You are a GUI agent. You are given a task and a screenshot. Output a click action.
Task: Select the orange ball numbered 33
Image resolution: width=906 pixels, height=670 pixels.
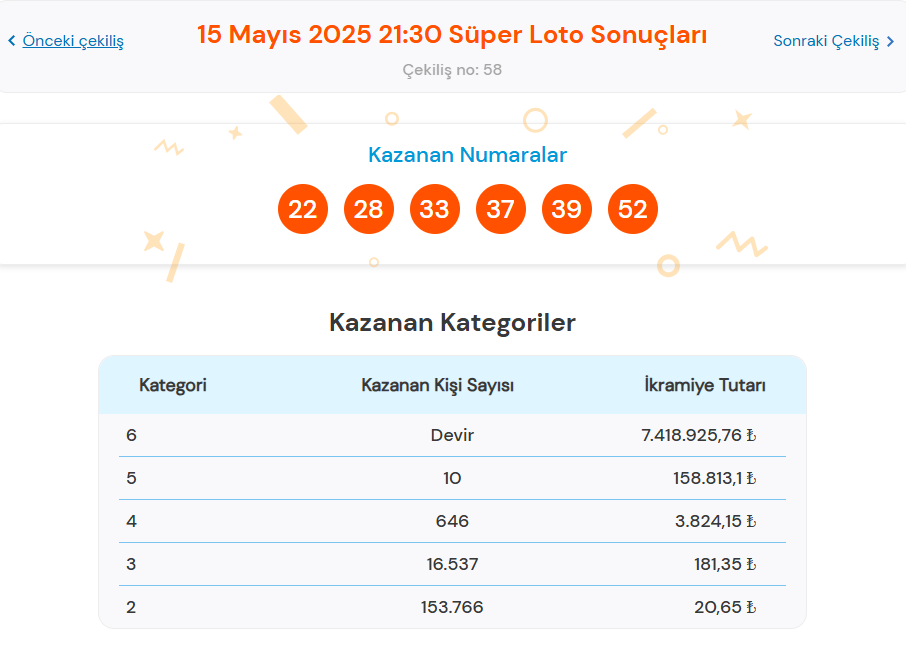pos(434,209)
